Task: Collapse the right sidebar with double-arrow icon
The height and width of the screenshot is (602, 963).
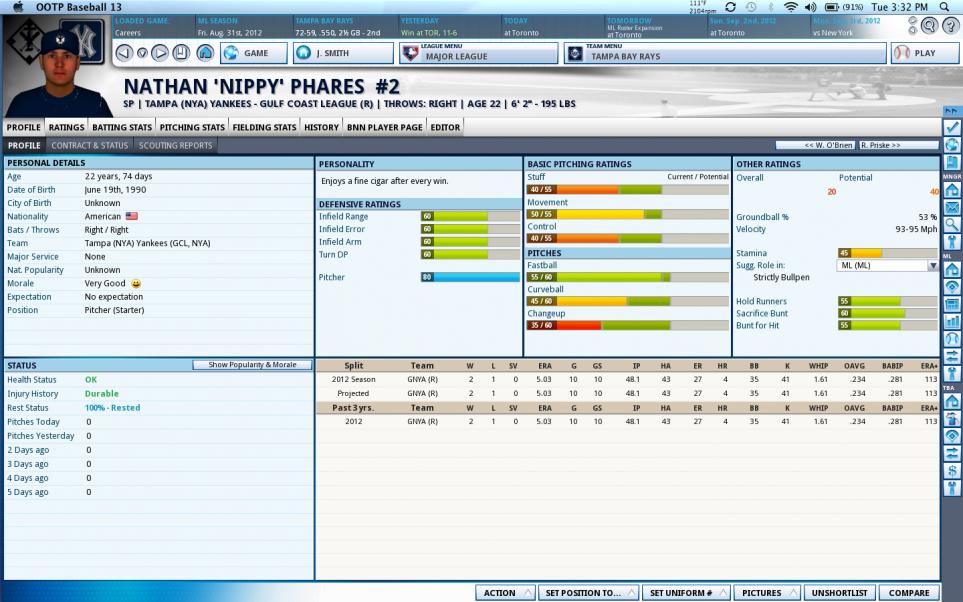Action: point(951,111)
